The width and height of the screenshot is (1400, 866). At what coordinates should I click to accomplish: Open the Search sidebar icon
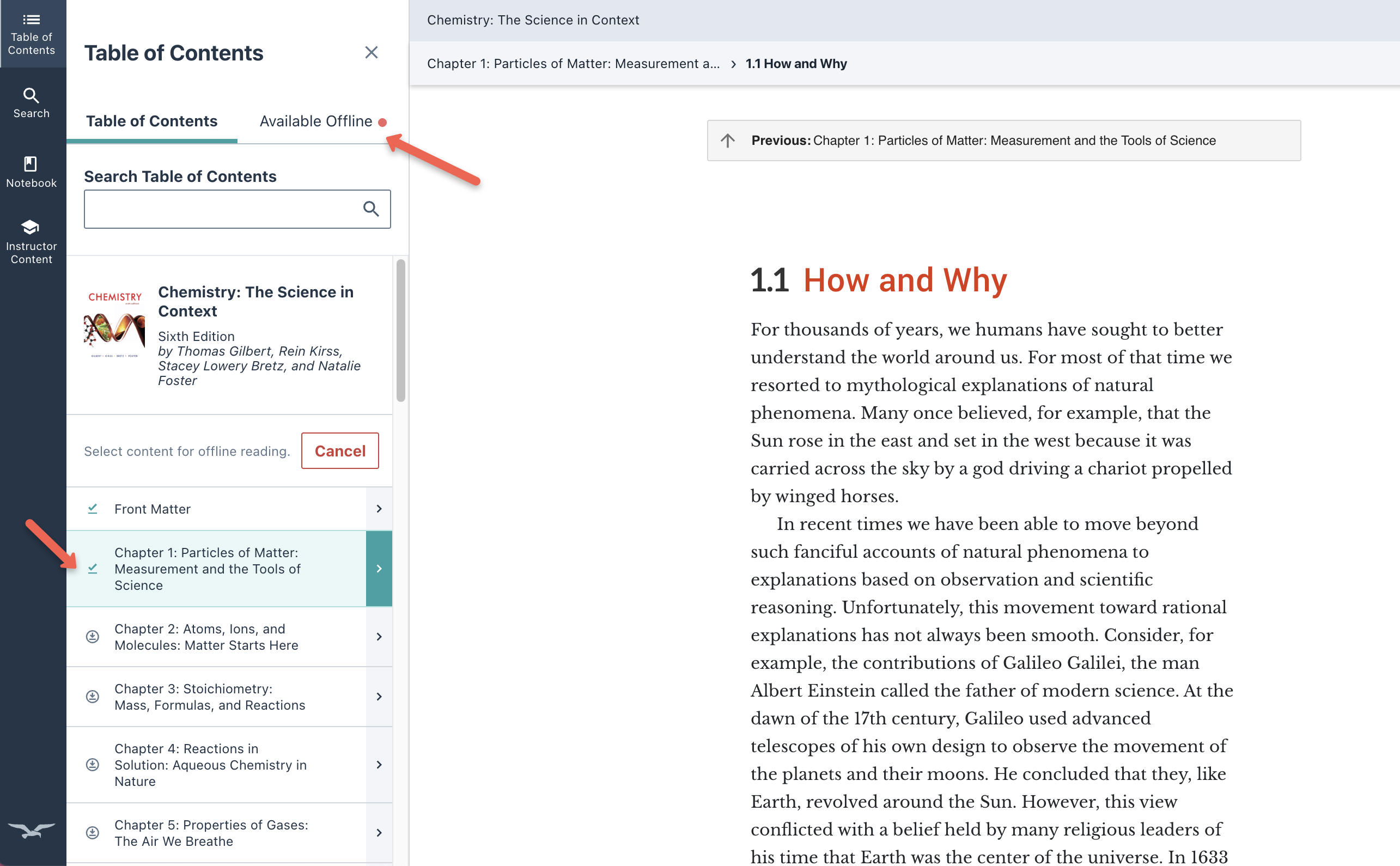pyautogui.click(x=32, y=103)
